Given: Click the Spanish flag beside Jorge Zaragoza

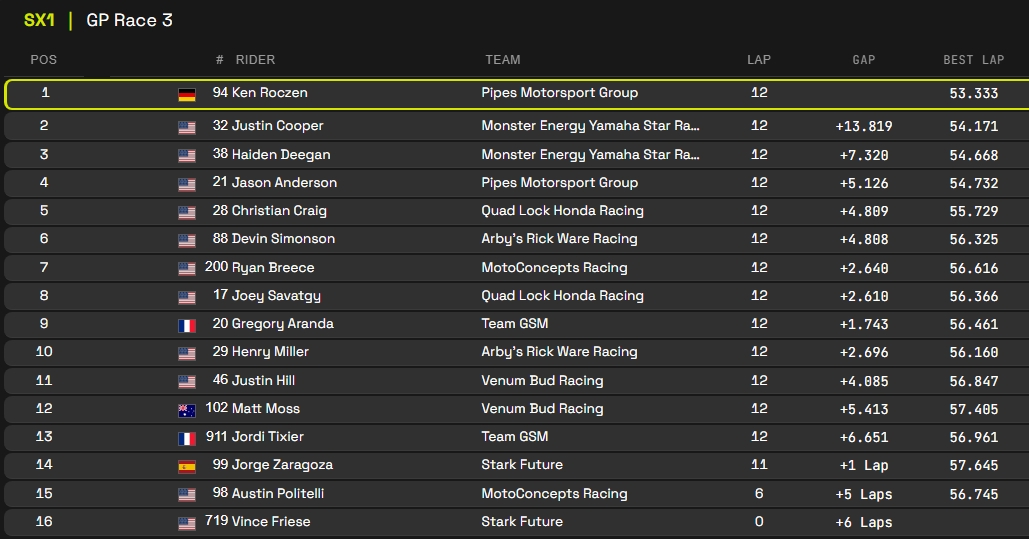Looking at the screenshot, I should [x=187, y=466].
